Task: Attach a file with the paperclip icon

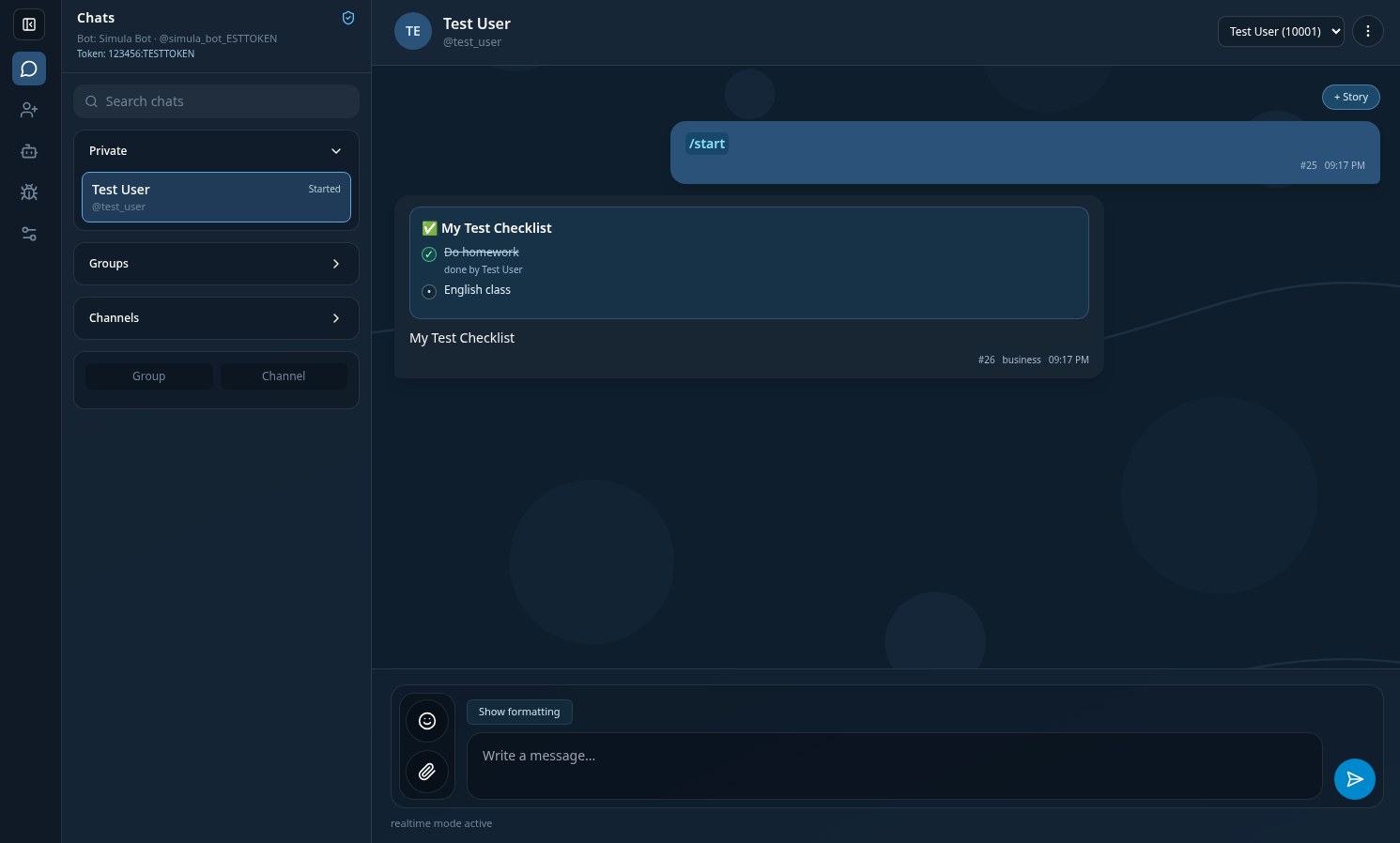Action: coord(427,772)
